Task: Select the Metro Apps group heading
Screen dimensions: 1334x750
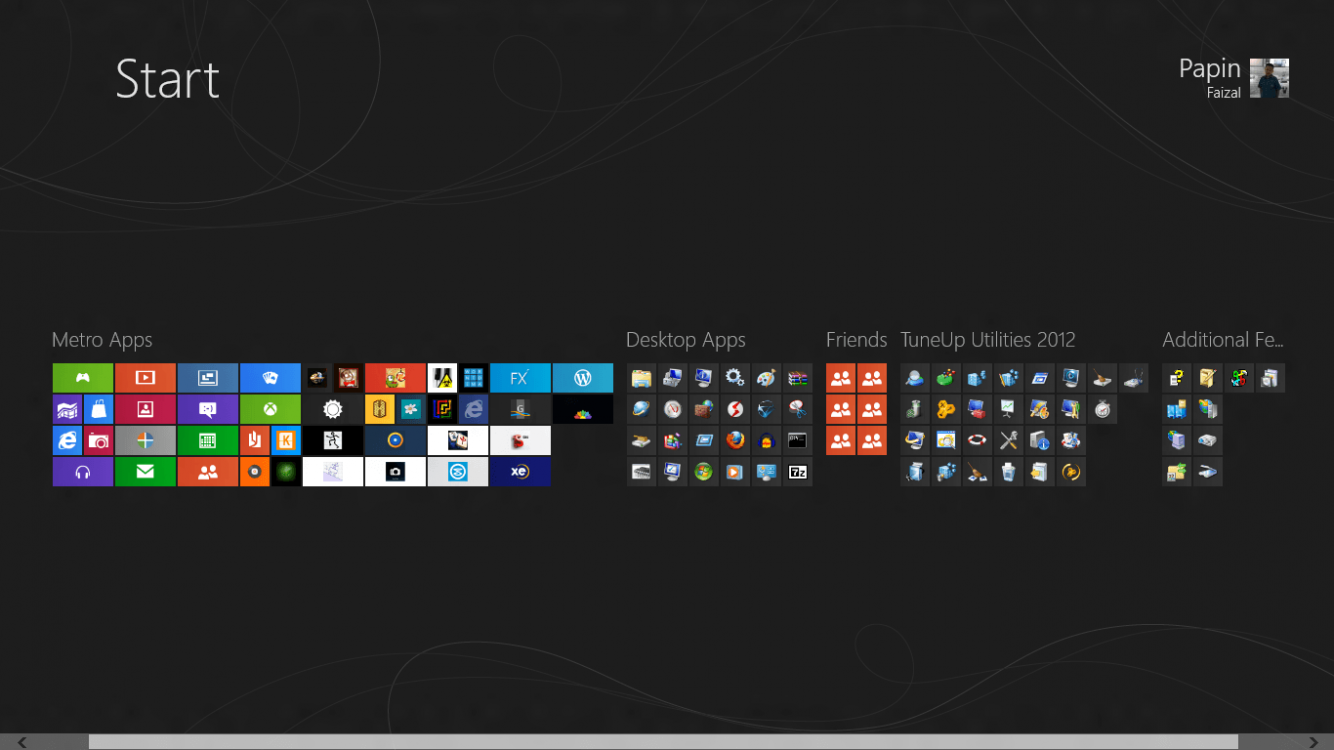Action: (102, 340)
